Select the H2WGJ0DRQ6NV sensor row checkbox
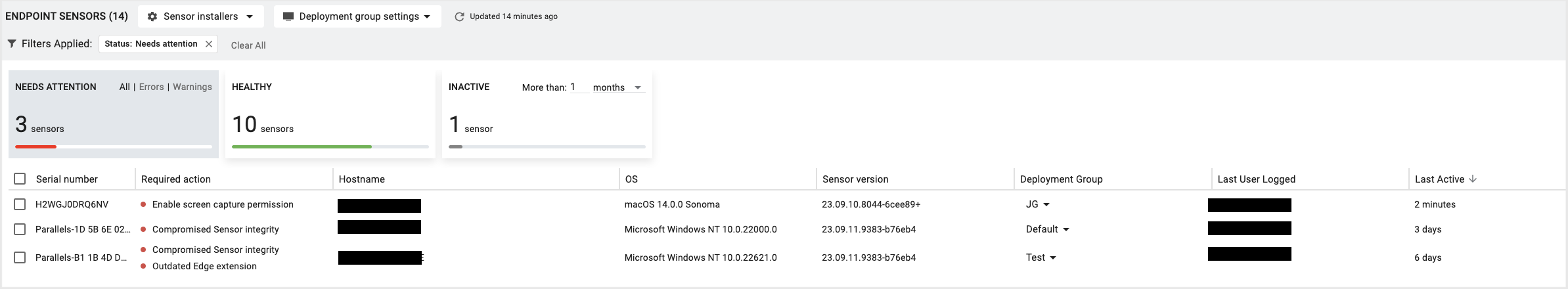Image resolution: width=1568 pixels, height=289 pixels. 20,204
